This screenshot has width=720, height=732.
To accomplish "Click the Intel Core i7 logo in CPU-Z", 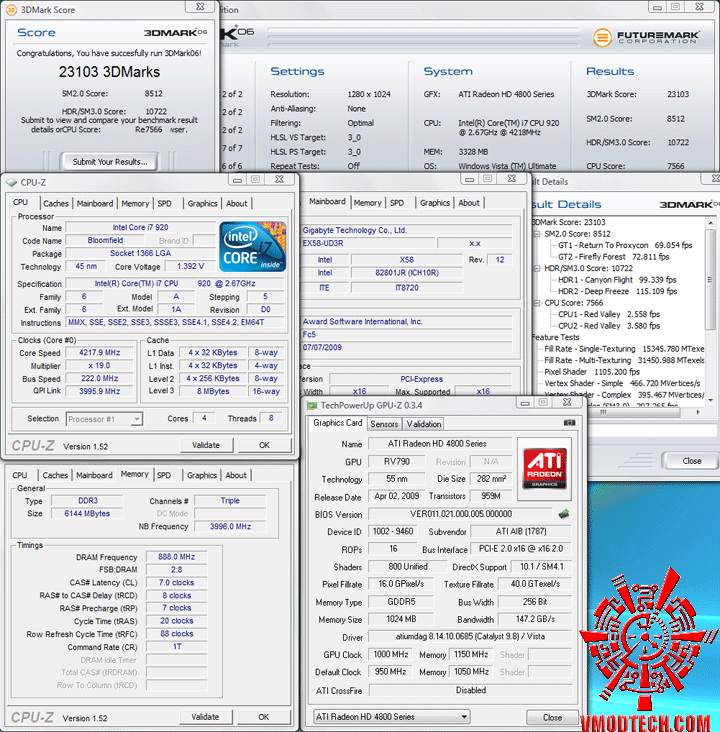I will pyautogui.click(x=253, y=246).
